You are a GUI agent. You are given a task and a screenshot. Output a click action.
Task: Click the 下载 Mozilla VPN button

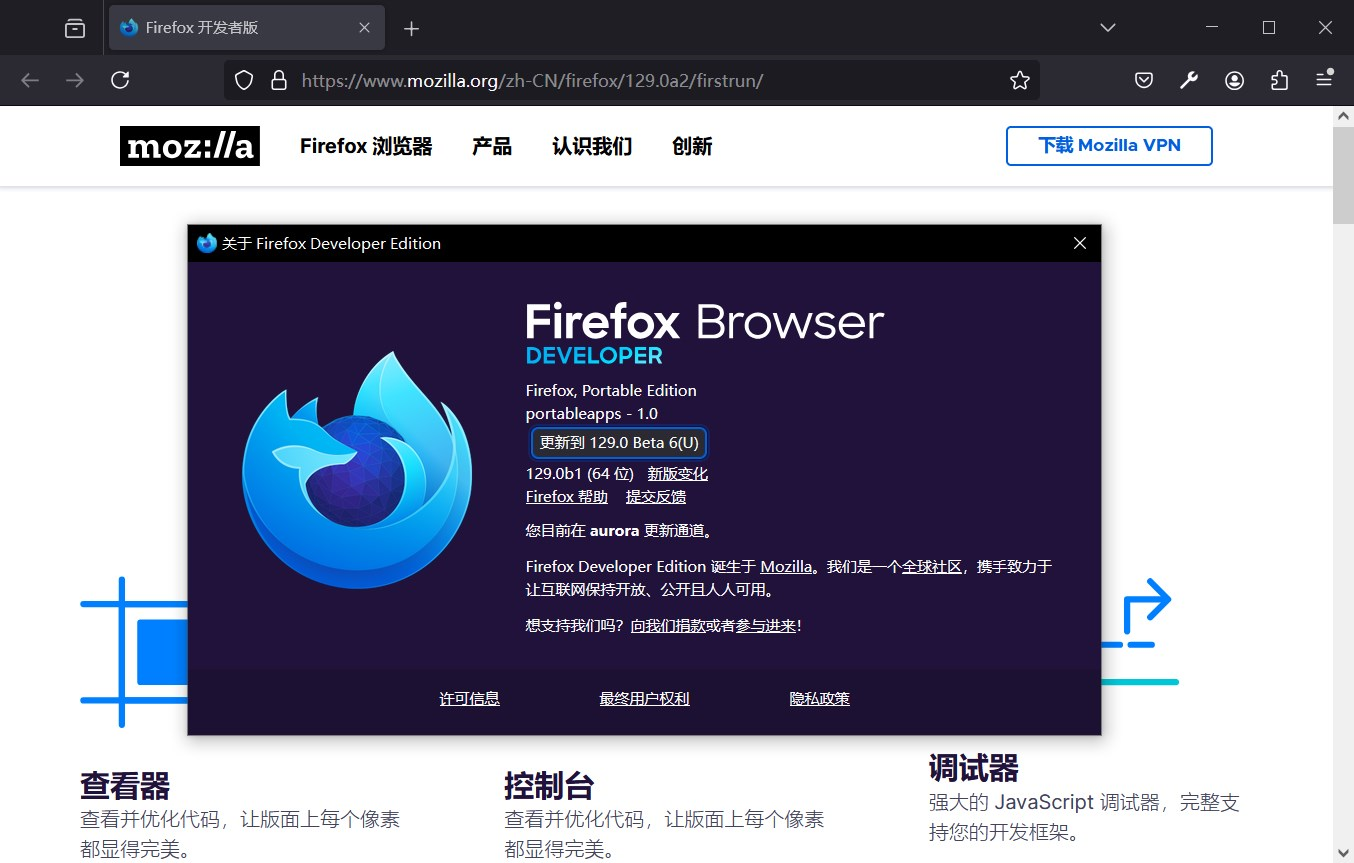click(1108, 146)
